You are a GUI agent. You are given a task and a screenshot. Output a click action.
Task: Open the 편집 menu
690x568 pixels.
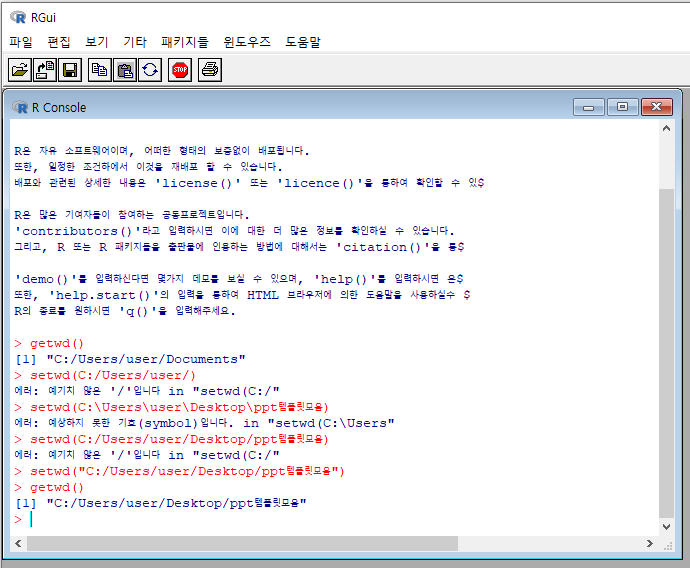(59, 42)
